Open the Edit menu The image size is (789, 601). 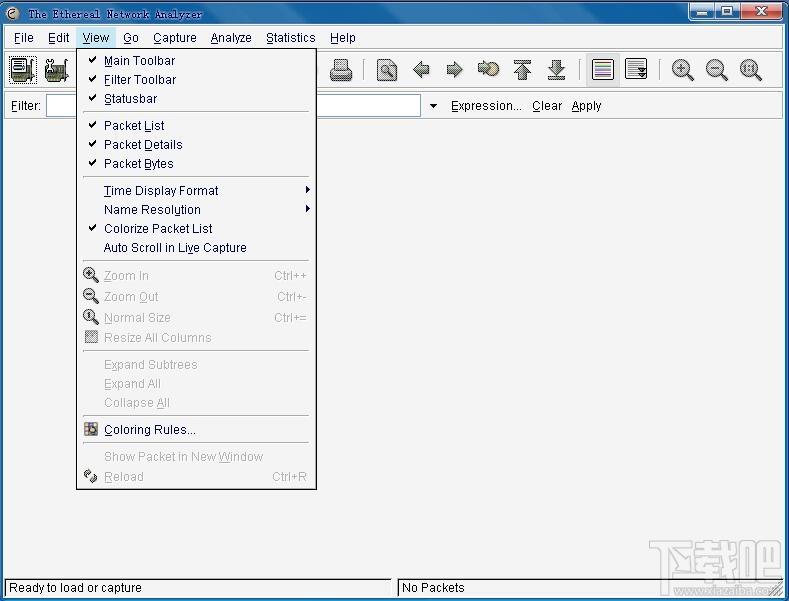pyautogui.click(x=58, y=38)
